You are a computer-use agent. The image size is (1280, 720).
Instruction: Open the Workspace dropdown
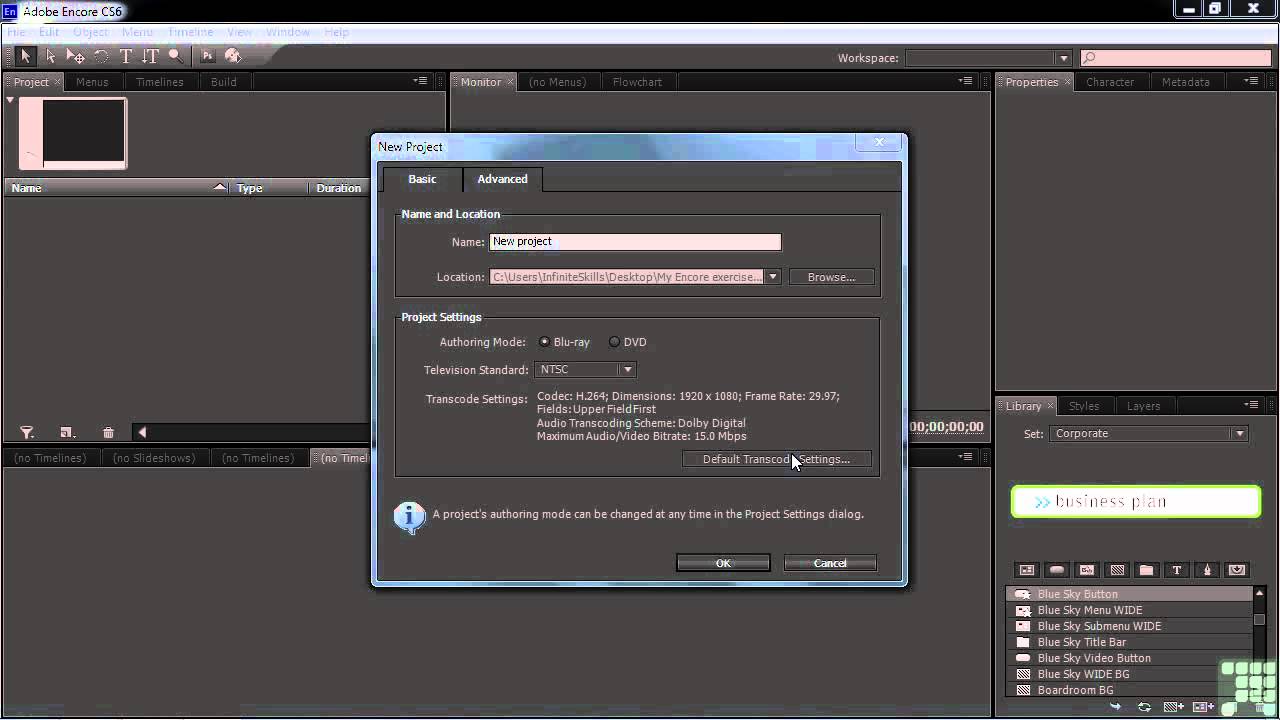pos(988,58)
